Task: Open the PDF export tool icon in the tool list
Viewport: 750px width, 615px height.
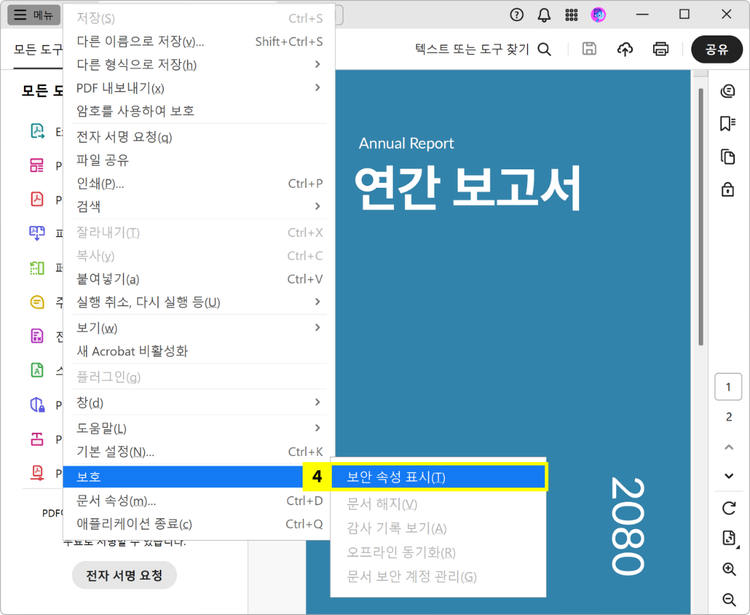Action: (37, 131)
